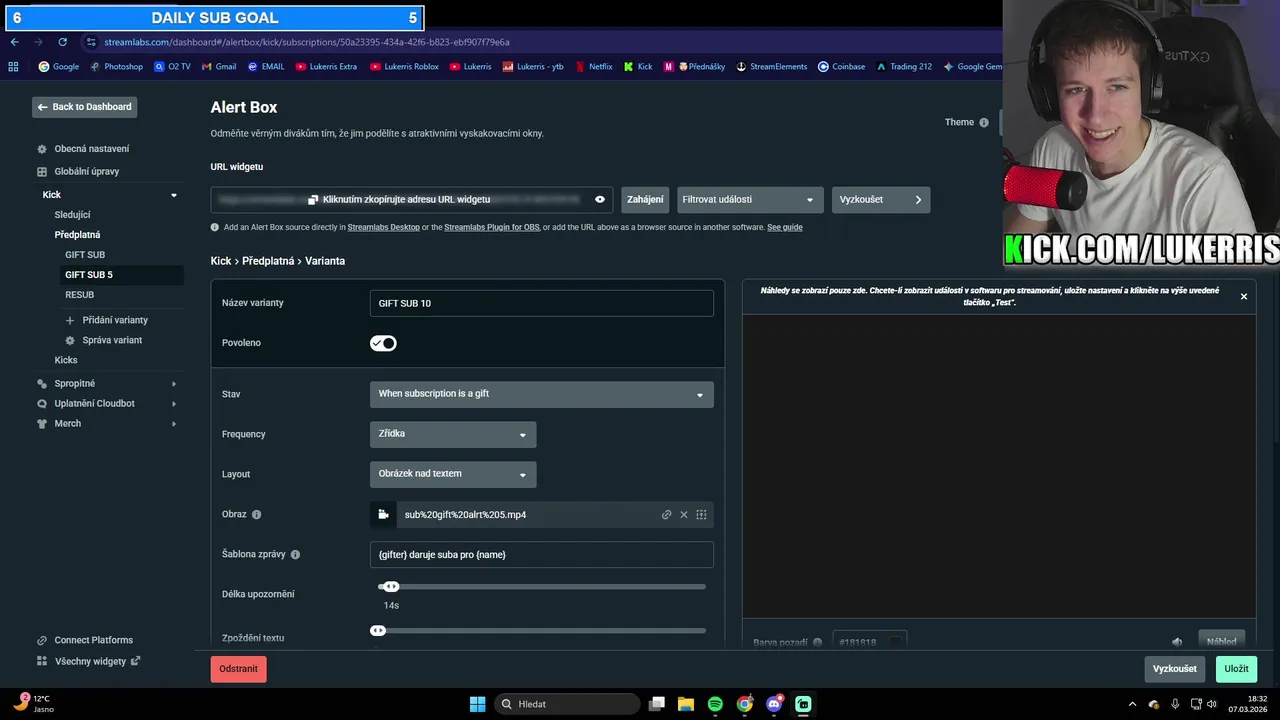Expand the Spropitné section

(x=174, y=384)
